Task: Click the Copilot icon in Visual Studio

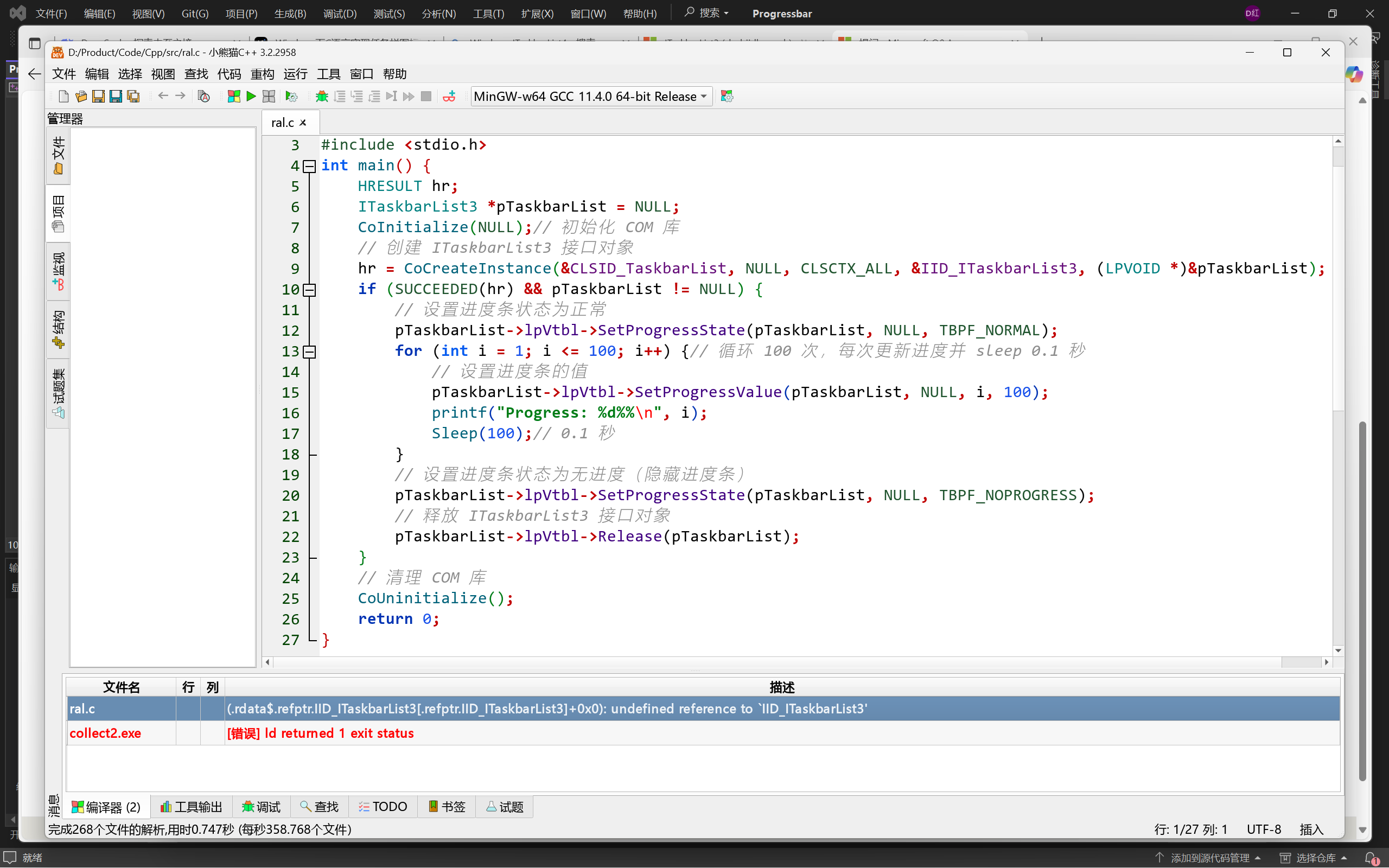Action: 1354,74
